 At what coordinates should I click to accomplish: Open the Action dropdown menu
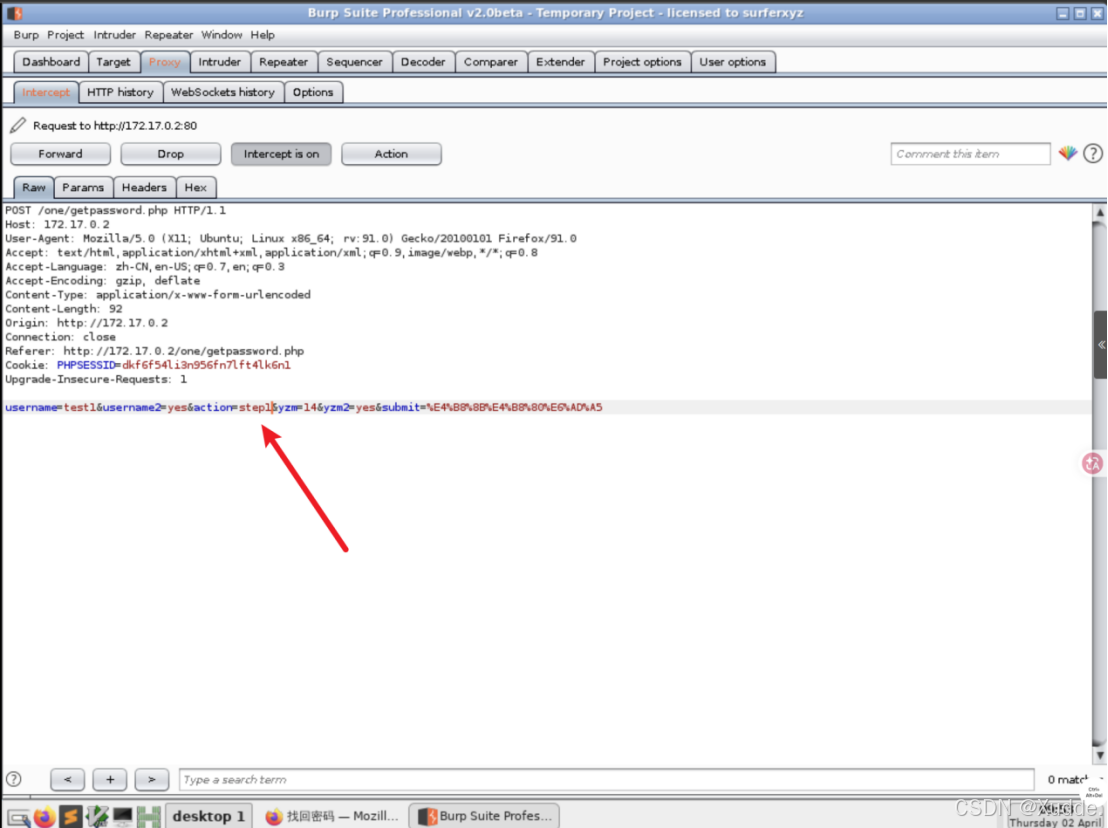(x=391, y=154)
